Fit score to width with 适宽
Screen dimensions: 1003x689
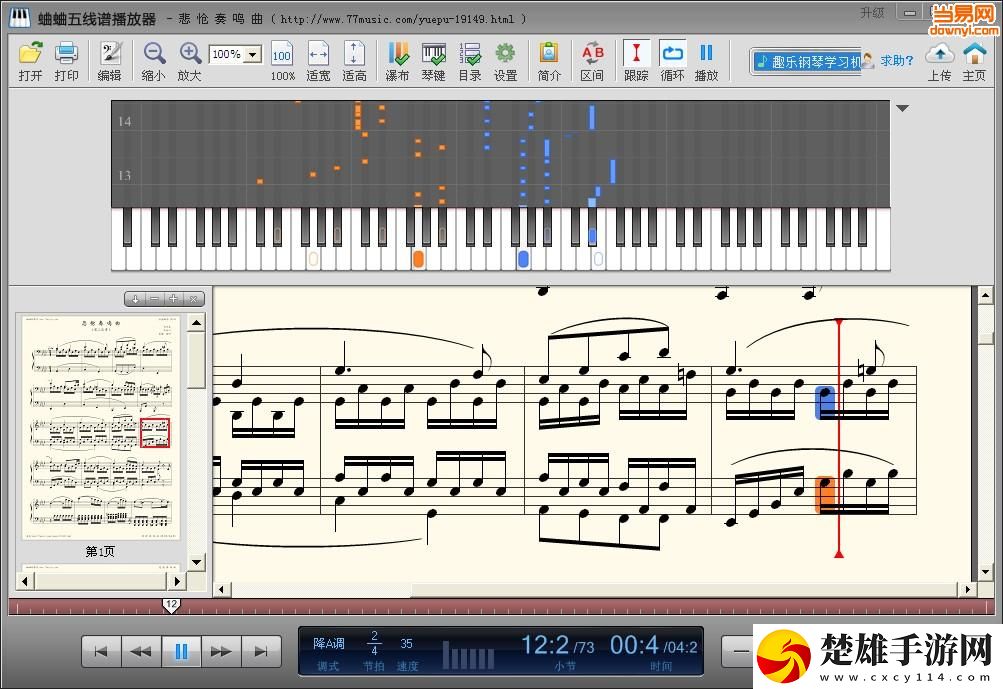coord(318,61)
